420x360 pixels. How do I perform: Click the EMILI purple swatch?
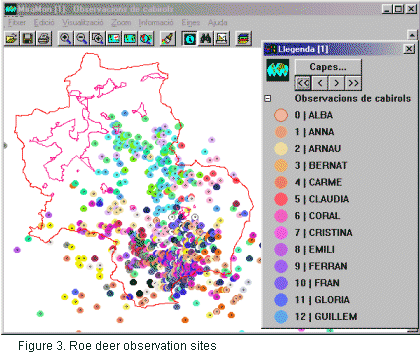point(281,250)
